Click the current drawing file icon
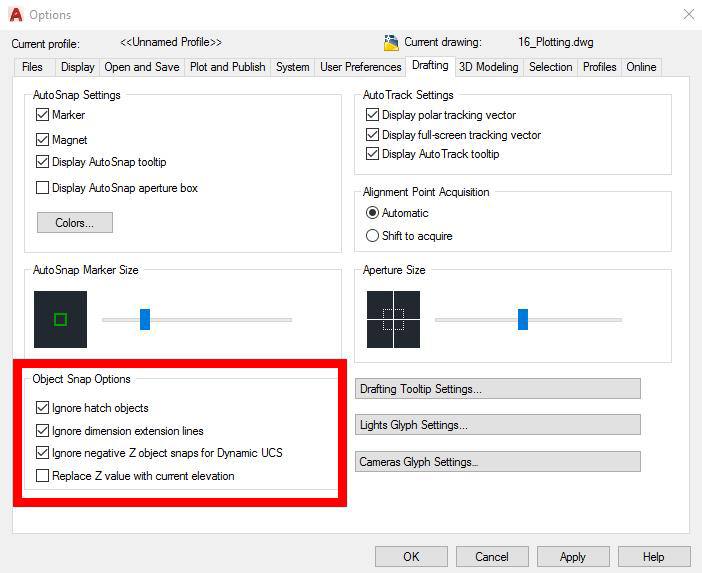The width and height of the screenshot is (702, 573). [391, 43]
